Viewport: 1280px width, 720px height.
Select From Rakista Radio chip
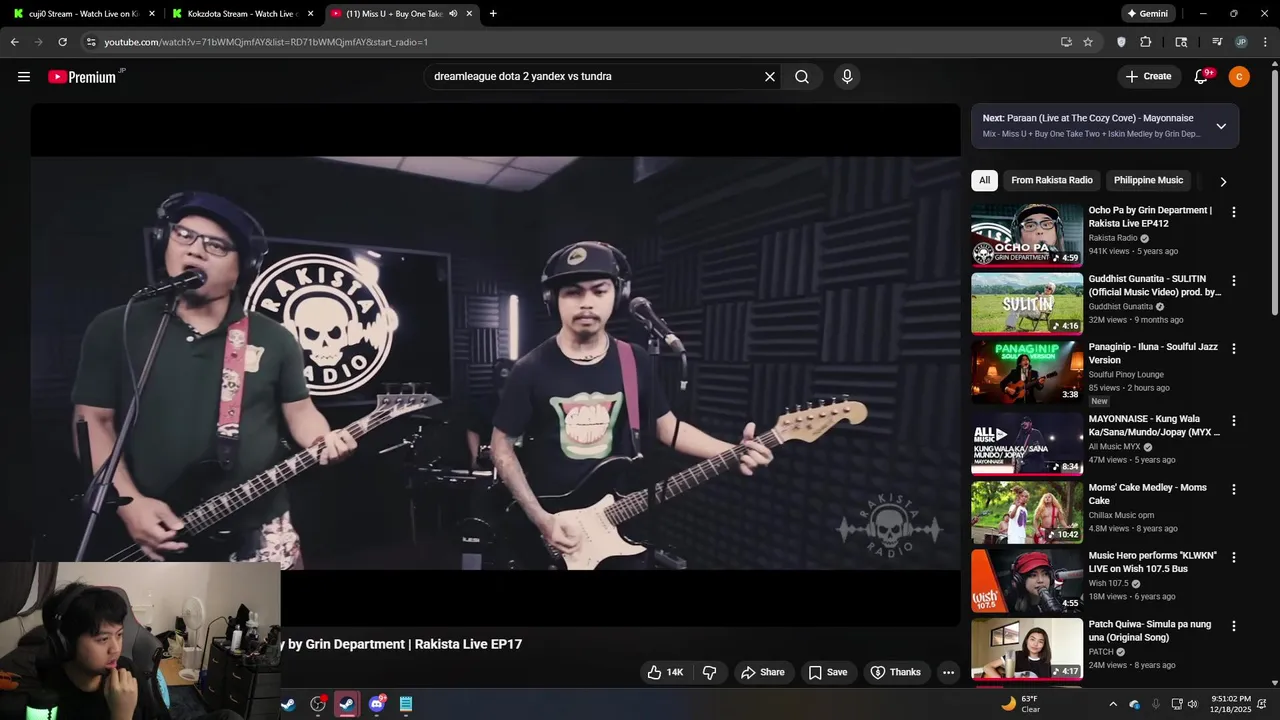coord(1052,181)
